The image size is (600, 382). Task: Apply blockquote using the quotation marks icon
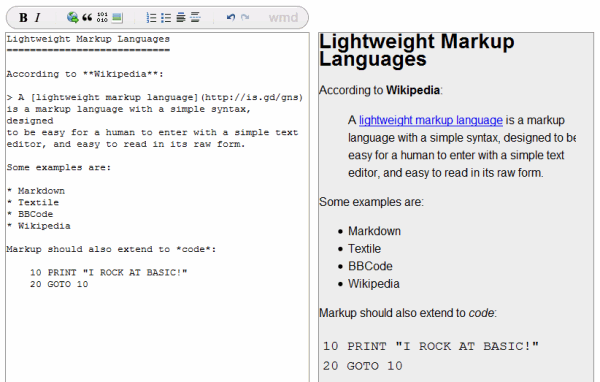pyautogui.click(x=87, y=17)
